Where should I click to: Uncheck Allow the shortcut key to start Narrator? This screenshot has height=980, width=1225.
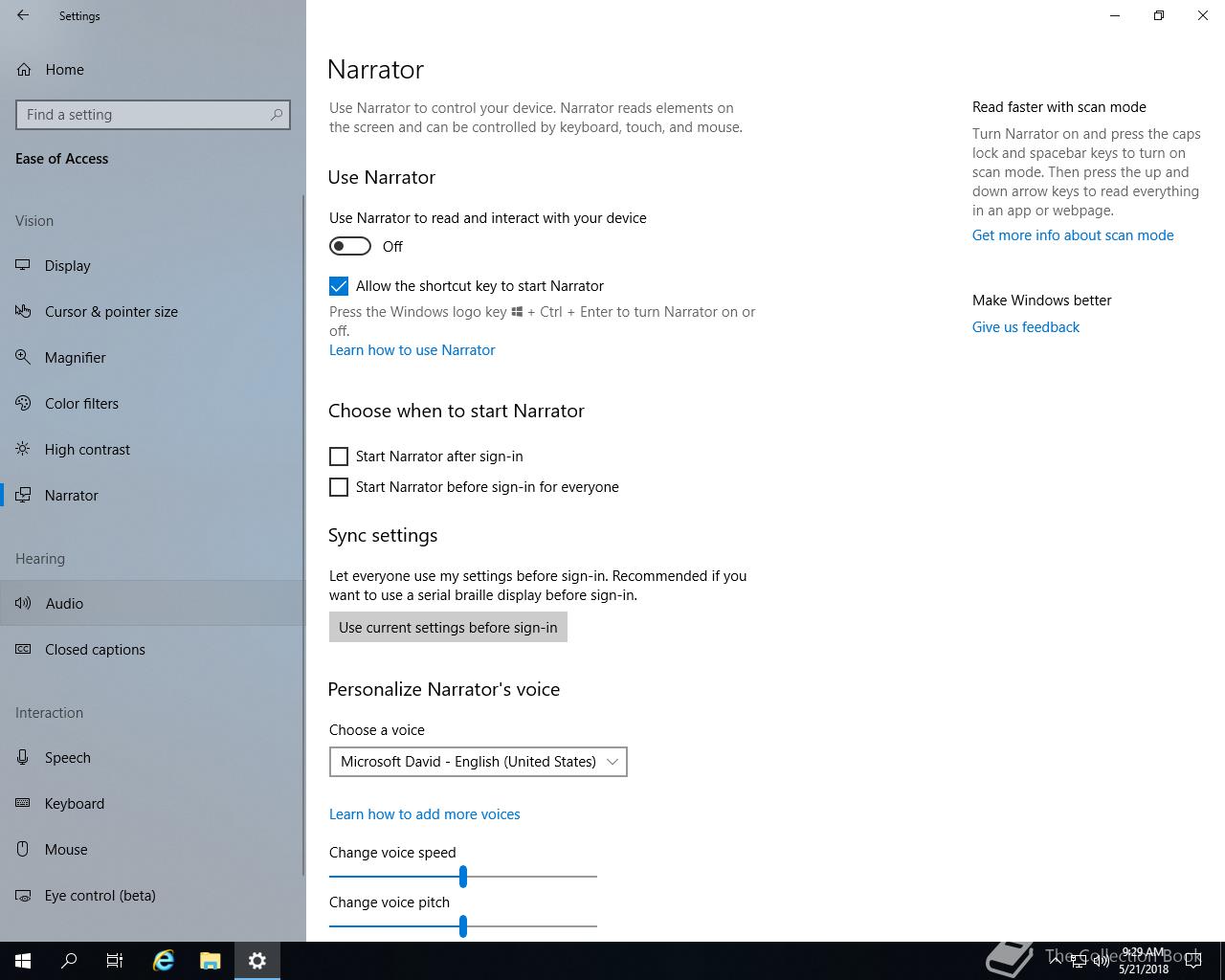coord(339,286)
